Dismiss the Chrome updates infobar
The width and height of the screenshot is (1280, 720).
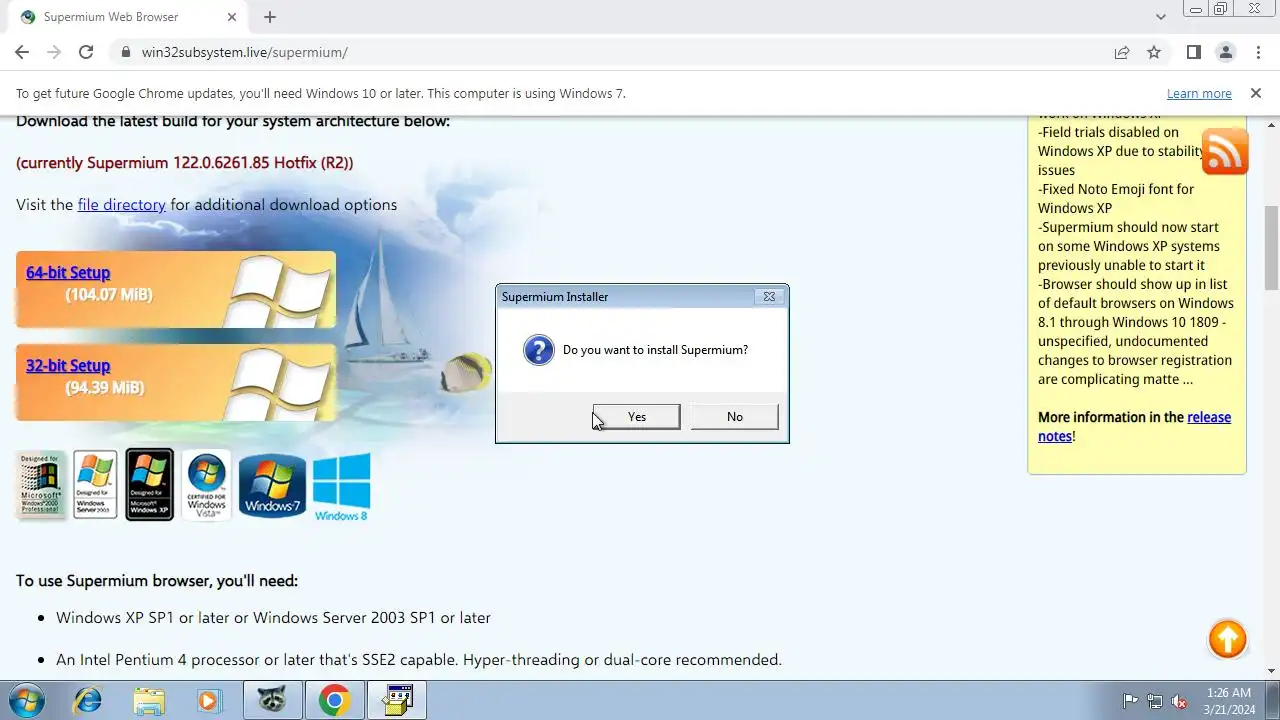[x=1256, y=93]
